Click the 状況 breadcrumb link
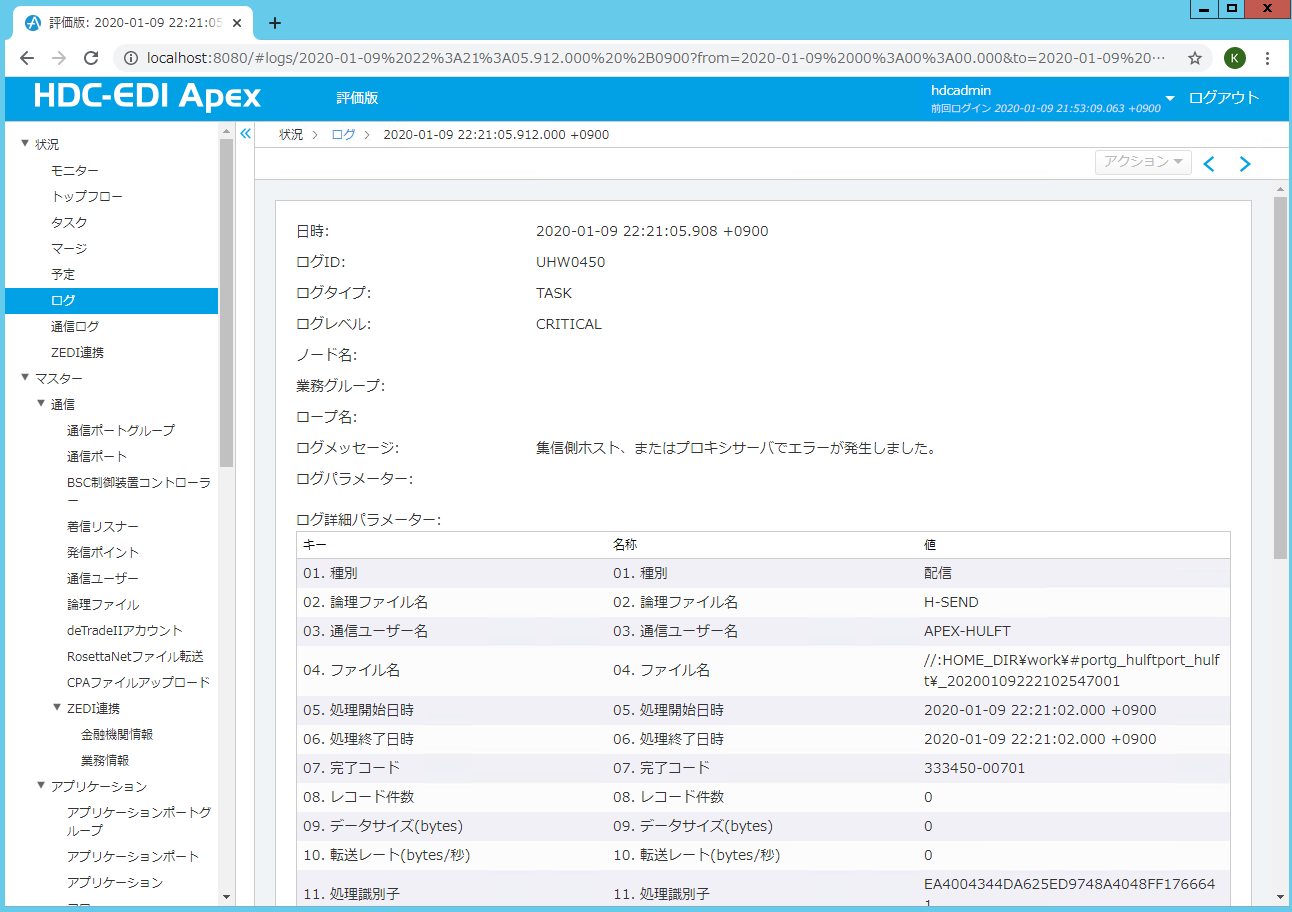The height and width of the screenshot is (912, 1292). [291, 134]
